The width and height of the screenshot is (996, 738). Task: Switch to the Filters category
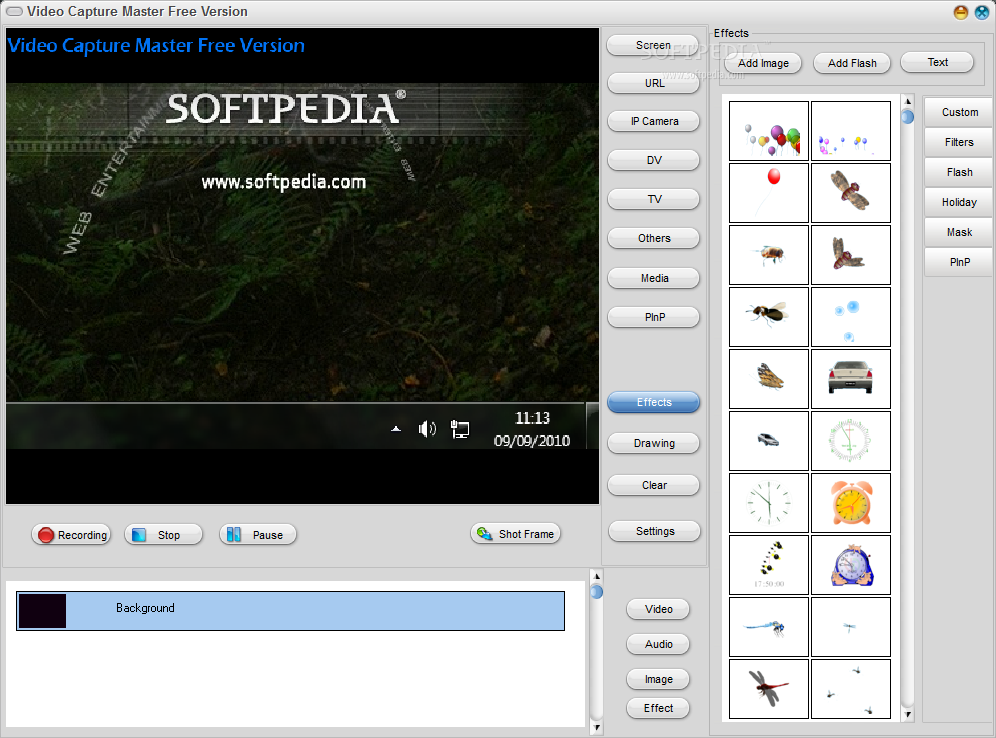[959, 142]
